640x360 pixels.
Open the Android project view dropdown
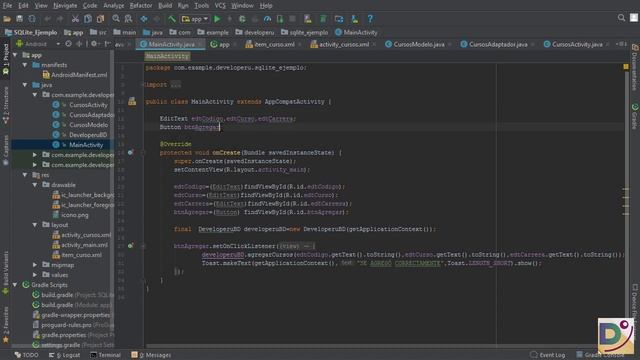click(38, 44)
